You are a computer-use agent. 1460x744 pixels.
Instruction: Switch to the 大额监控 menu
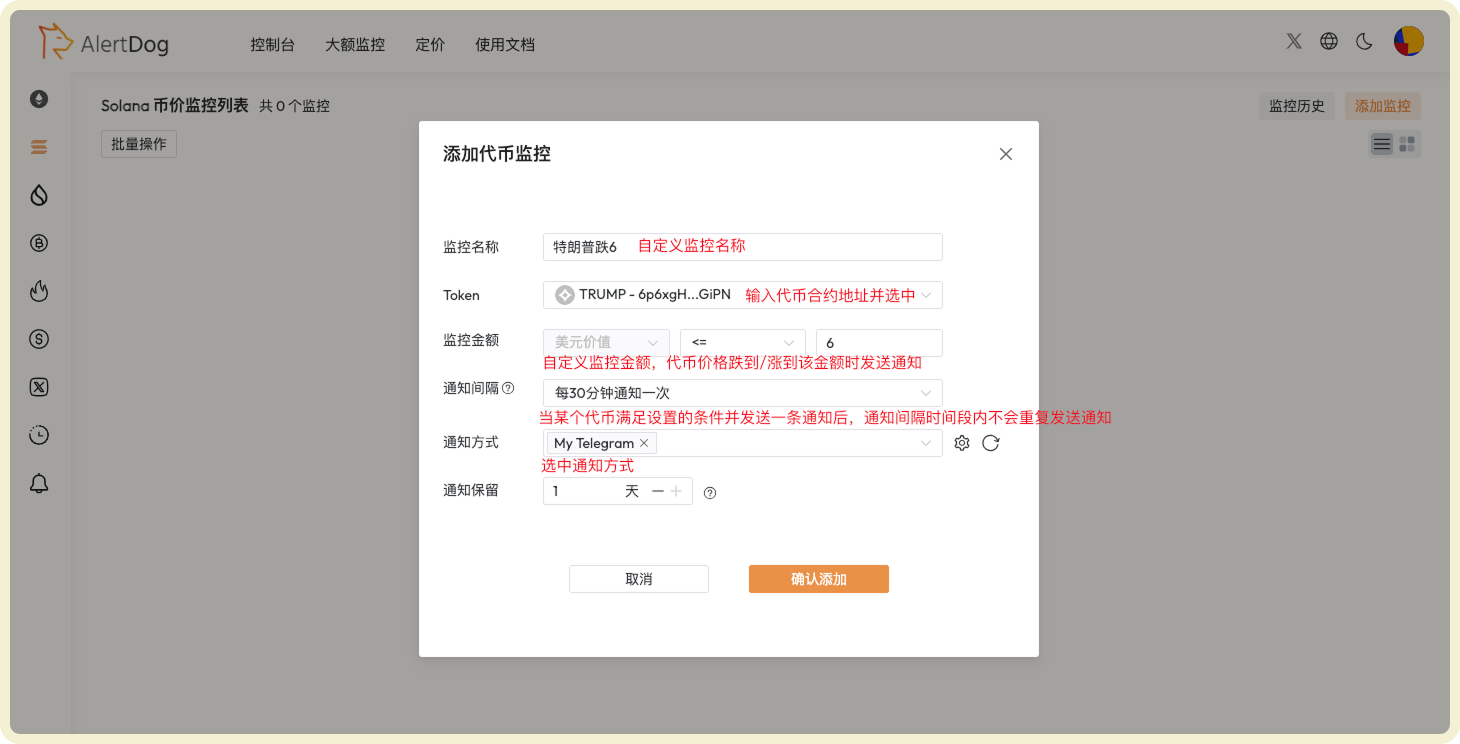coord(355,44)
